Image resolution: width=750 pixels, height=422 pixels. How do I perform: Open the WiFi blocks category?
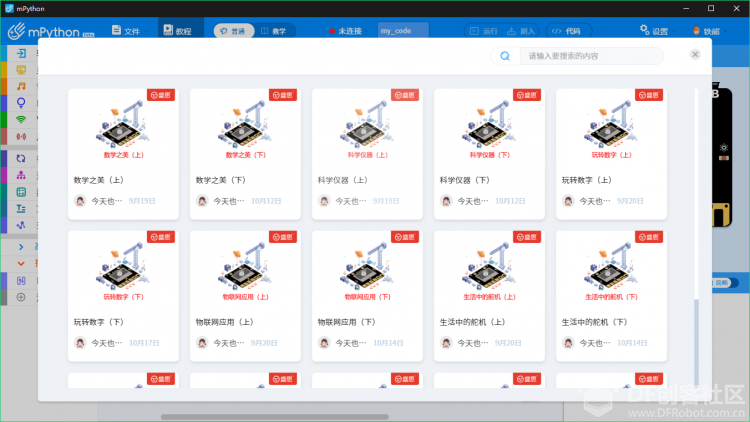21,120
